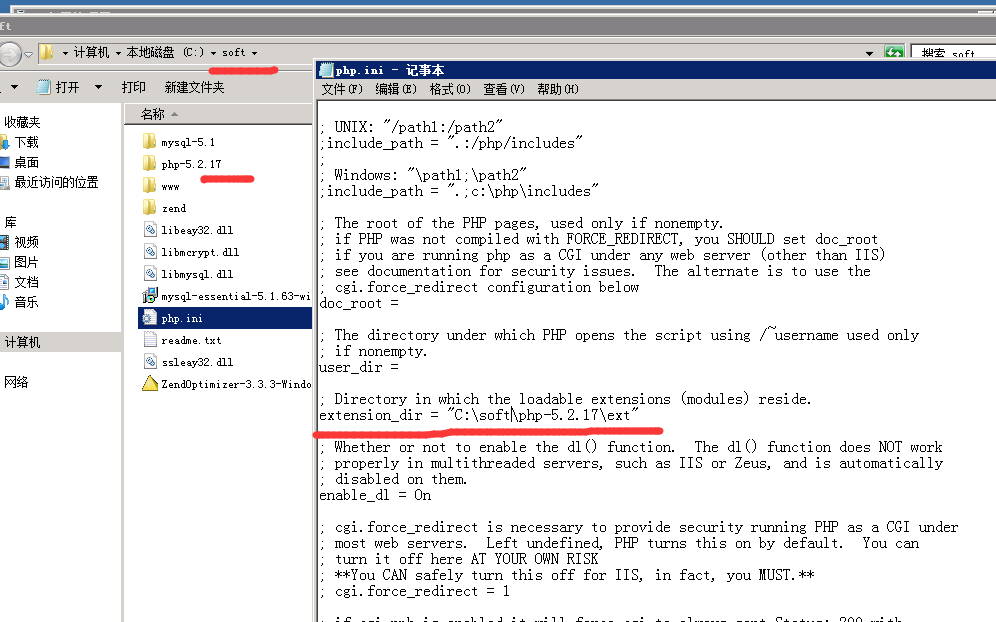This screenshot has height=622, width=996.
Task: Click the www folder icon
Action: coord(150,186)
